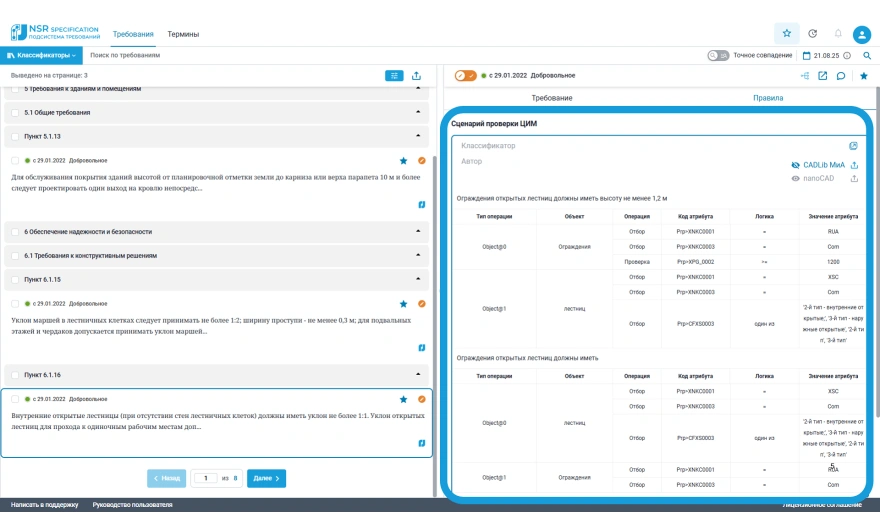
Task: Switch to the Термины tab
Action: coord(183,34)
